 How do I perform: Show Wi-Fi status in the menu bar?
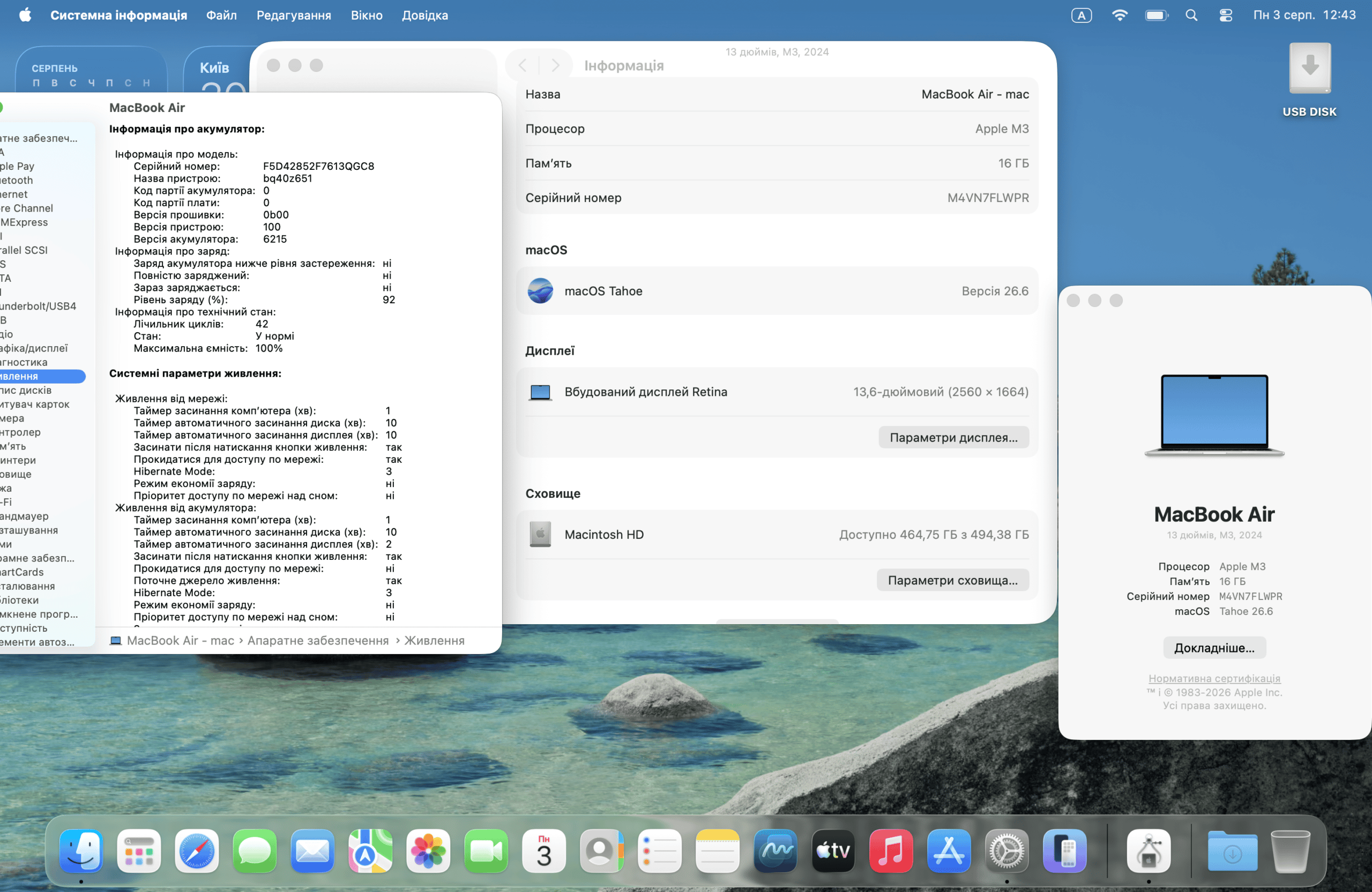[x=1120, y=15]
